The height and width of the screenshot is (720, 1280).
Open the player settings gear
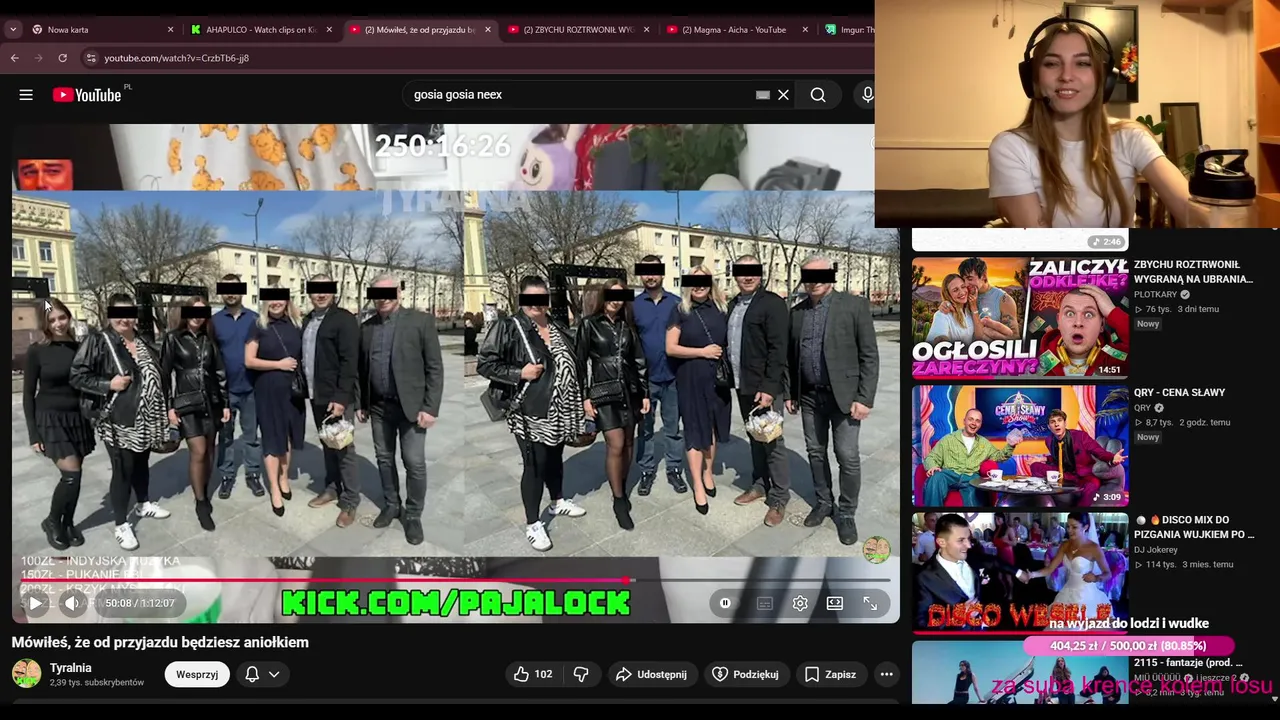click(x=800, y=603)
